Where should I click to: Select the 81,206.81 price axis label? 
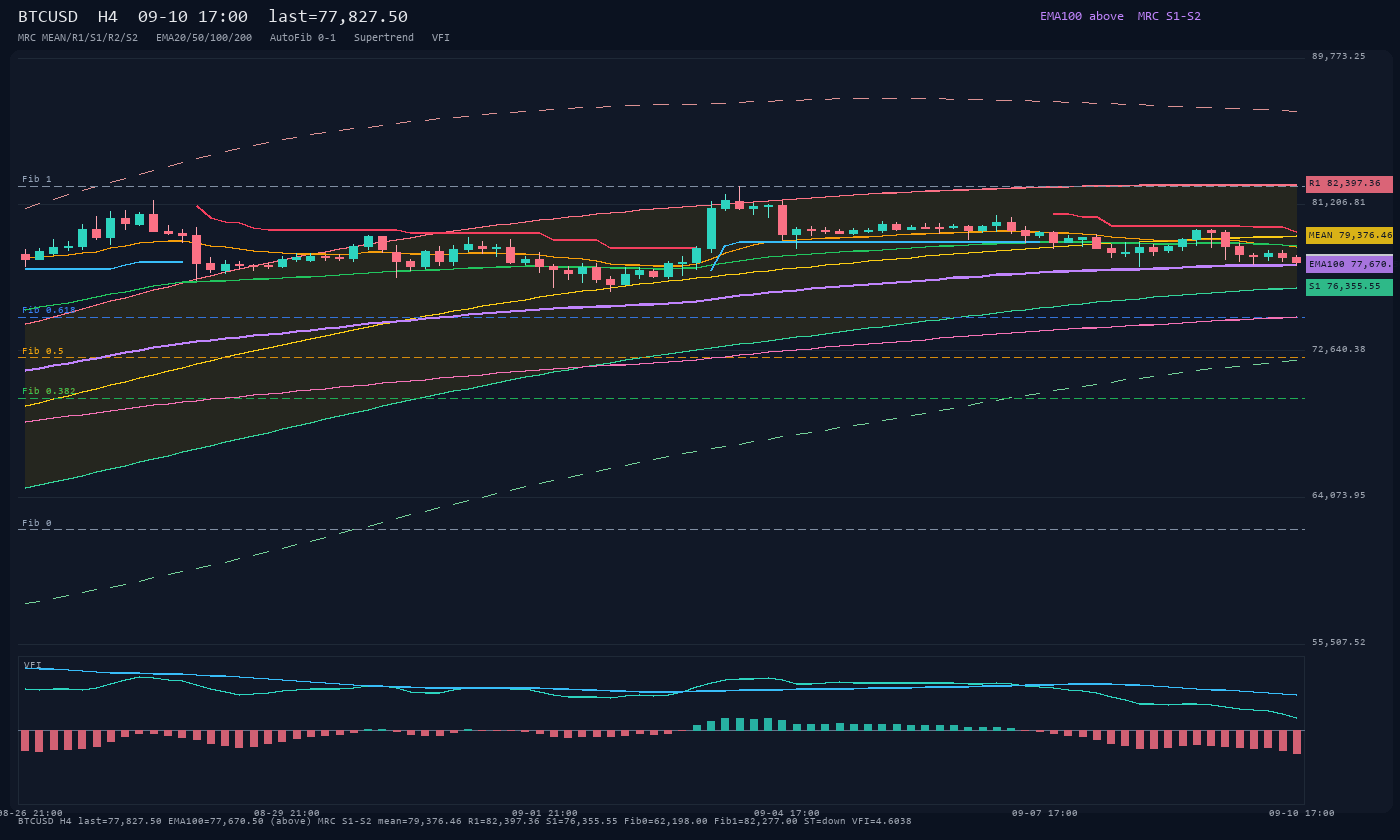pyautogui.click(x=1339, y=202)
